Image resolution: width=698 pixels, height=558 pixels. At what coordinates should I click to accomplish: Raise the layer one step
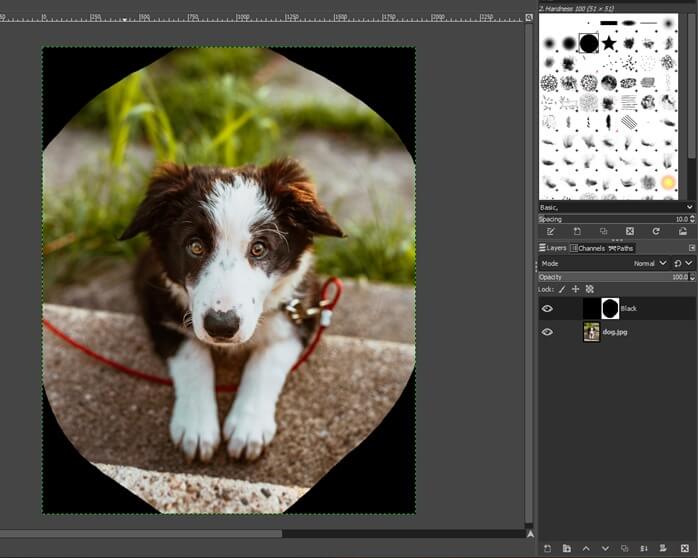585,548
